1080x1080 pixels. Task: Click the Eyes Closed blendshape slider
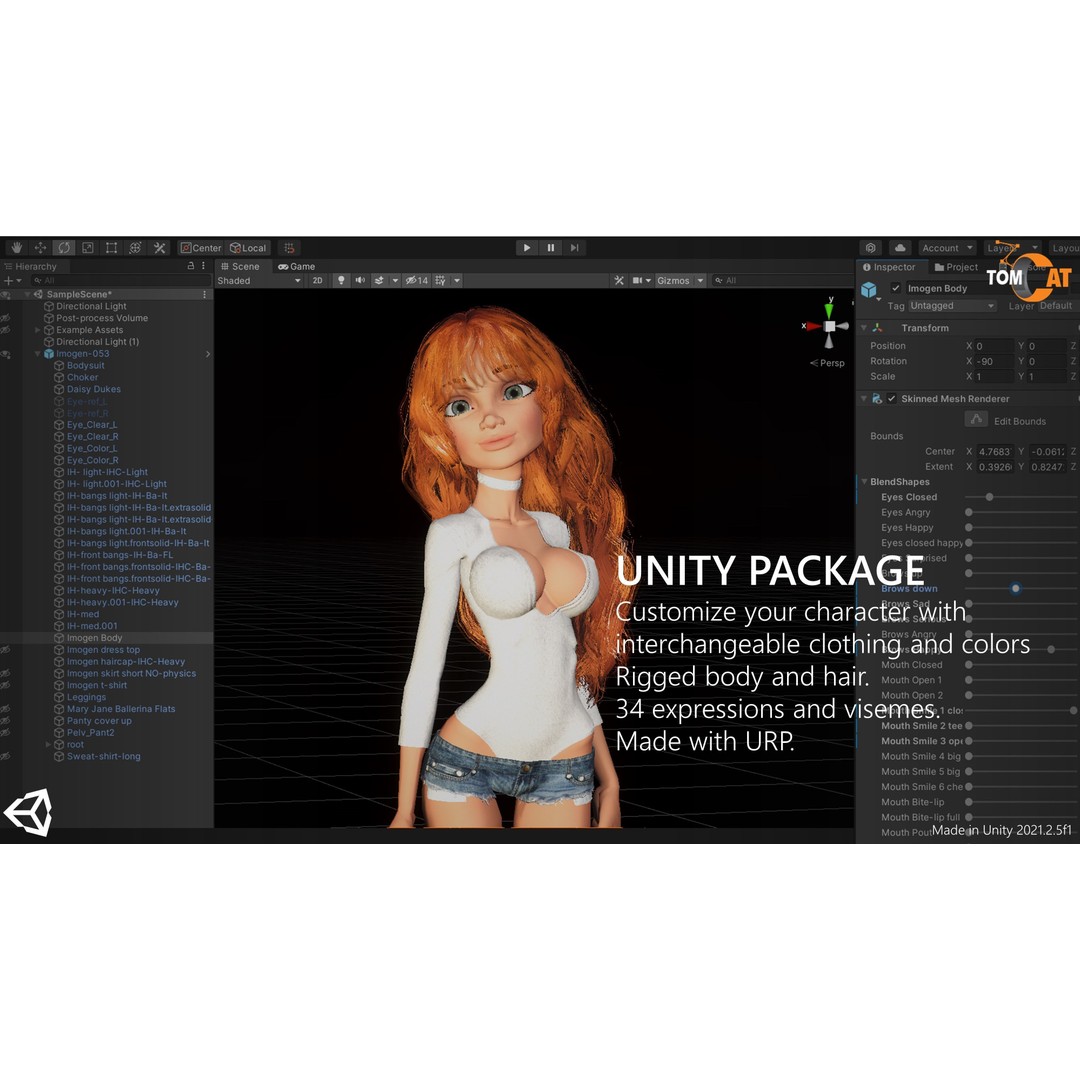(1021, 497)
